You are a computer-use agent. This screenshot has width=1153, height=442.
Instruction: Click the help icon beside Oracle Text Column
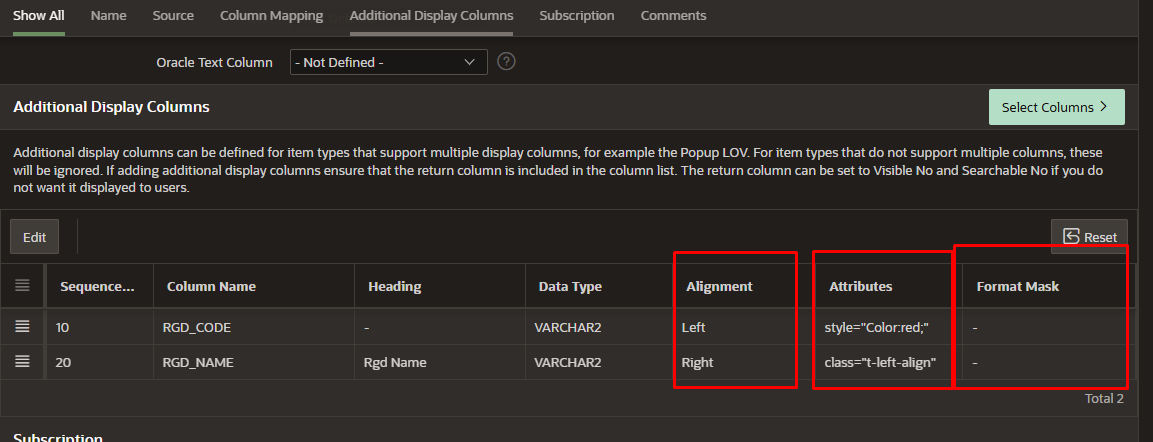506,62
